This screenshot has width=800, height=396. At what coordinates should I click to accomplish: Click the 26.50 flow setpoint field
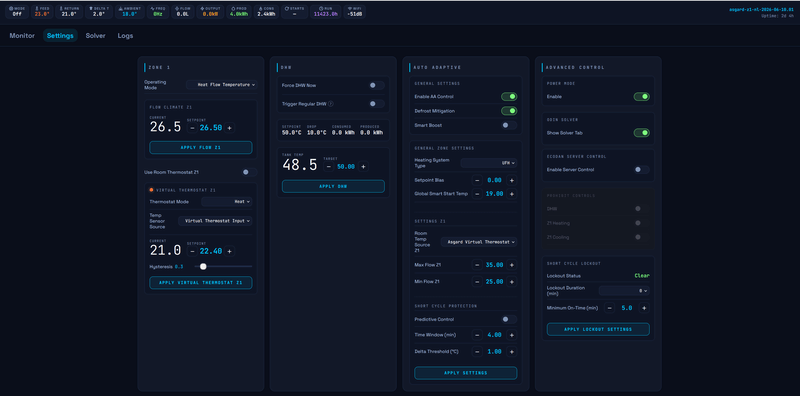point(211,128)
